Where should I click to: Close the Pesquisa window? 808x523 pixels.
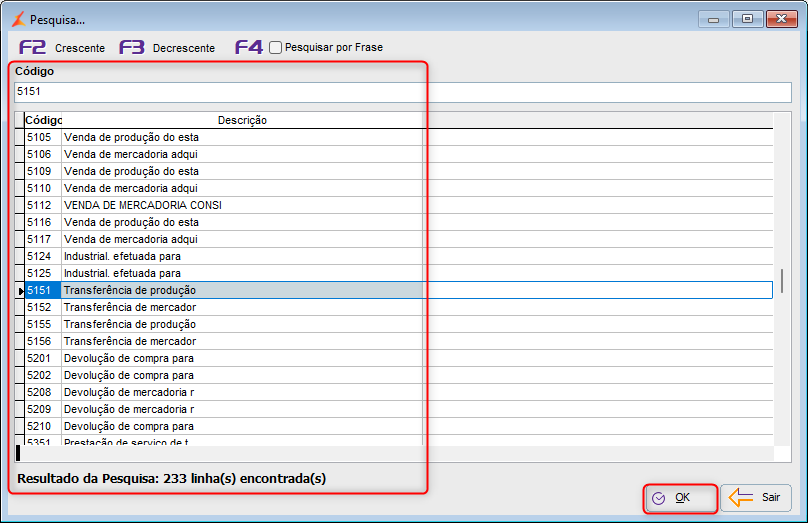[782, 19]
